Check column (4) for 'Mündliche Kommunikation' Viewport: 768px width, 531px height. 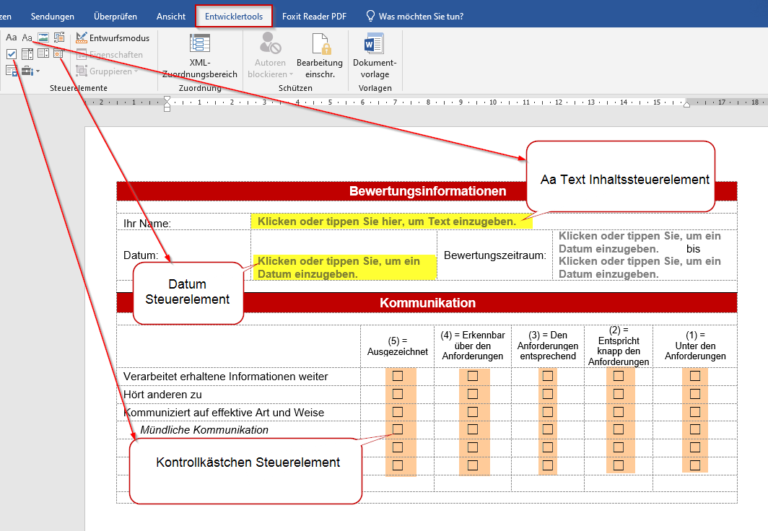tap(472, 429)
